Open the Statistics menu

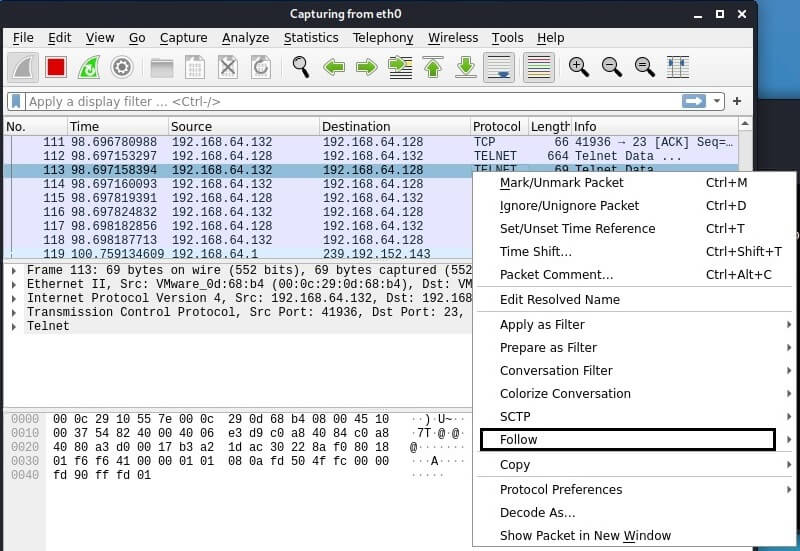[311, 38]
